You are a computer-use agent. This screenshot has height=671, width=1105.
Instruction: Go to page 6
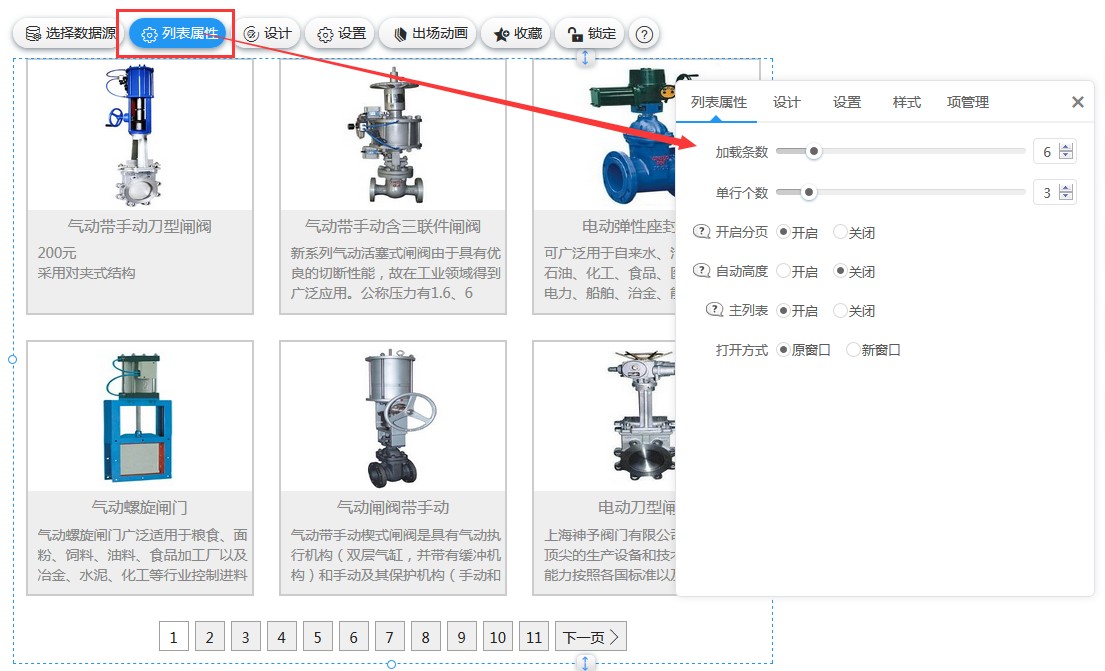tap(353, 636)
